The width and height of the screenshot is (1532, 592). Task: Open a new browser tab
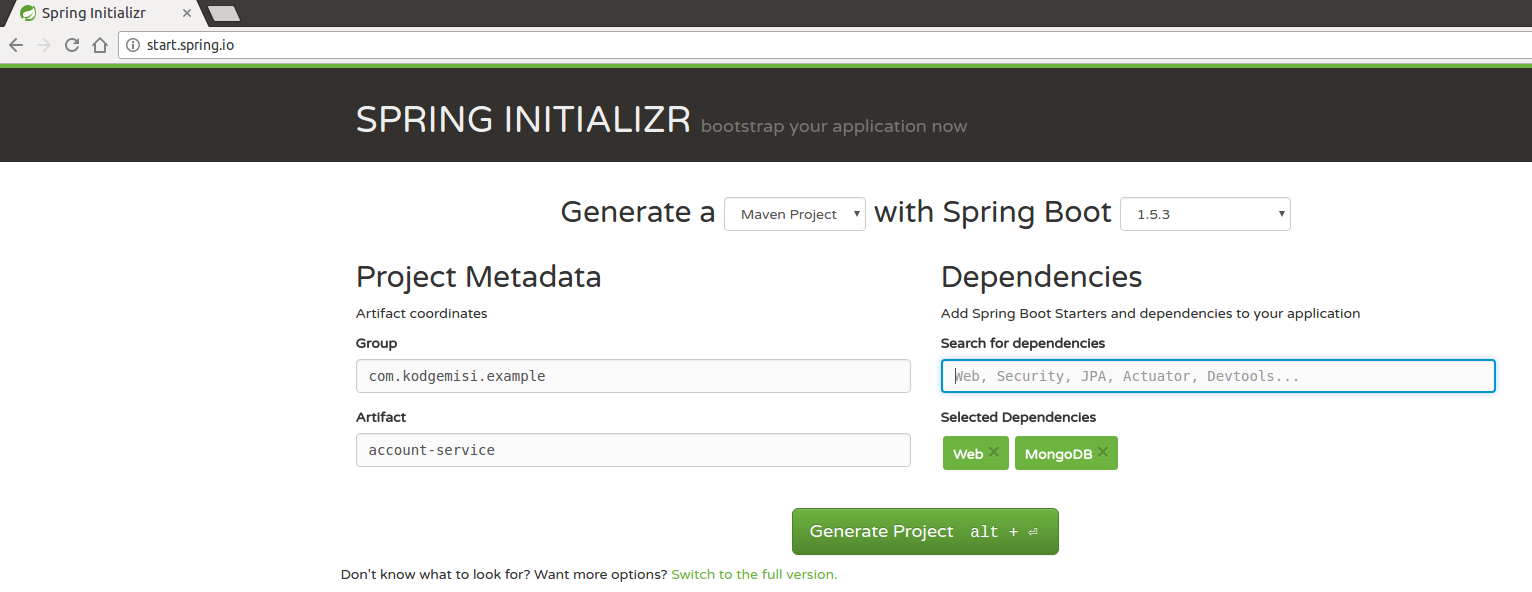[223, 13]
